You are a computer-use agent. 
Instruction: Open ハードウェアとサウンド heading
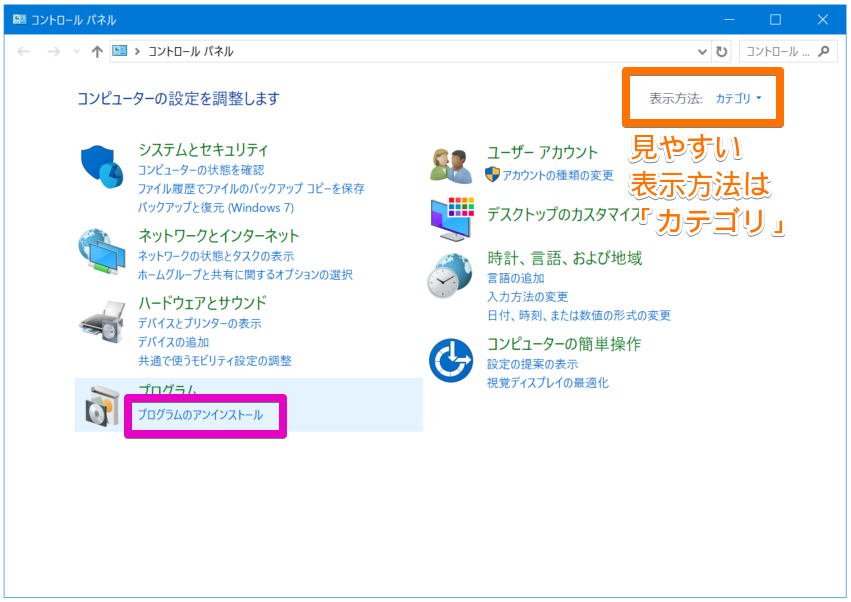click(202, 302)
